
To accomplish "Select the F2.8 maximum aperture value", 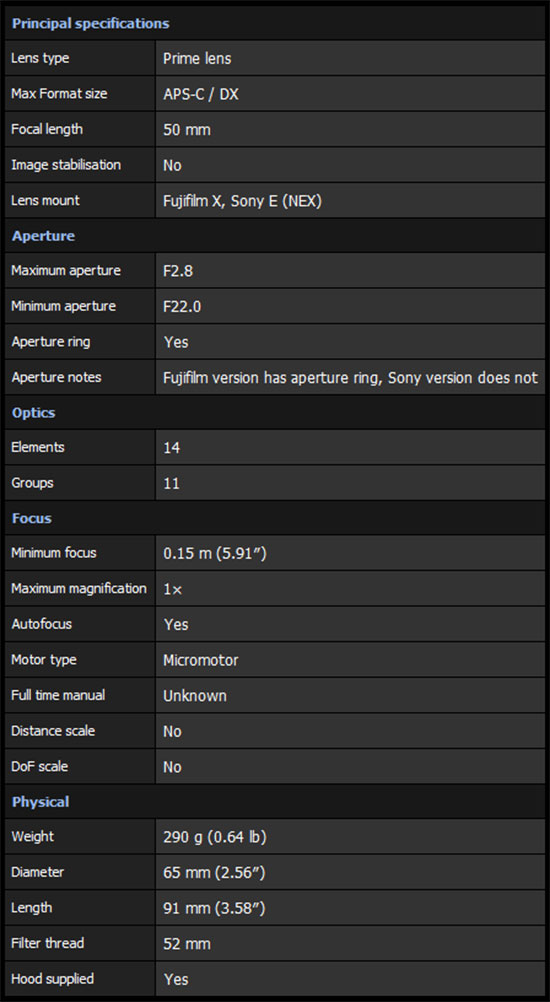I will coord(178,271).
